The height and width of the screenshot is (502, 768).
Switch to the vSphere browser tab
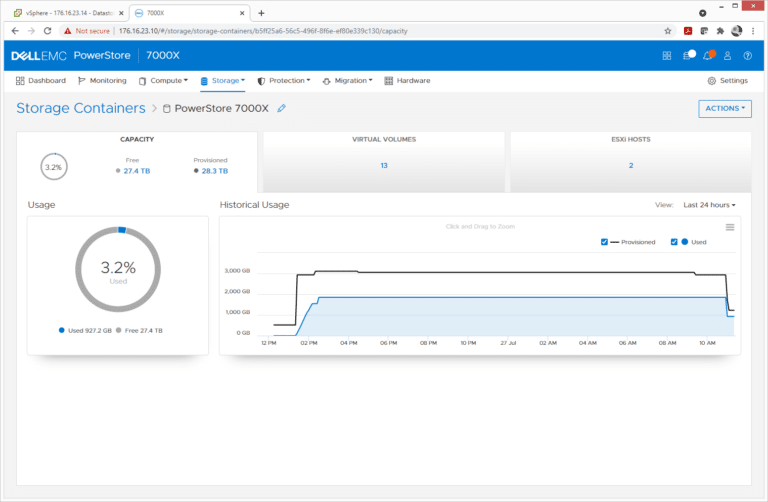pos(69,13)
